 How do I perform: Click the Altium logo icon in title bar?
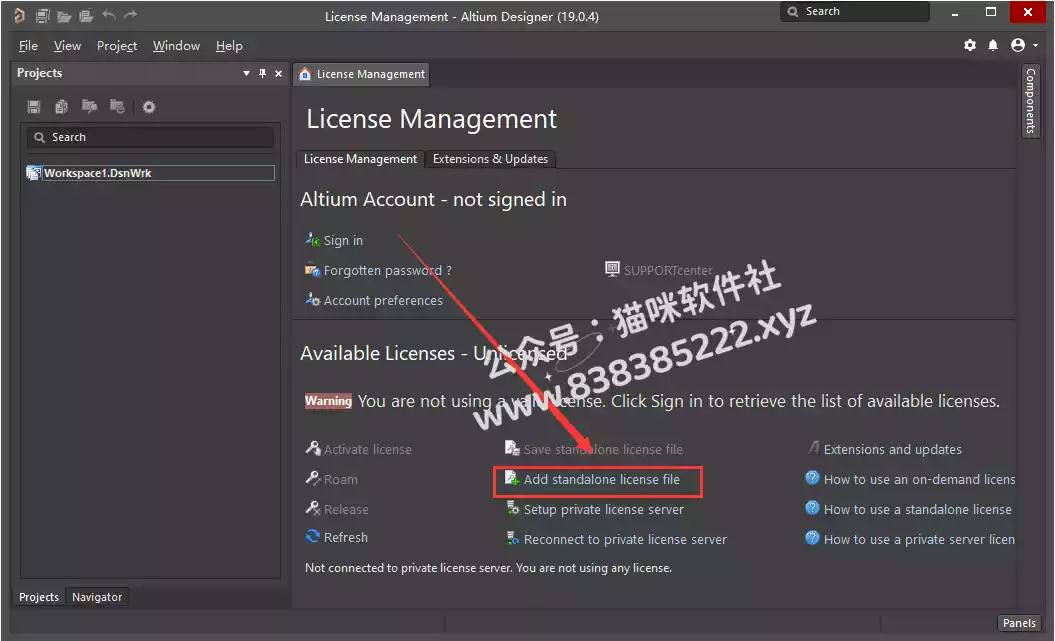point(20,15)
